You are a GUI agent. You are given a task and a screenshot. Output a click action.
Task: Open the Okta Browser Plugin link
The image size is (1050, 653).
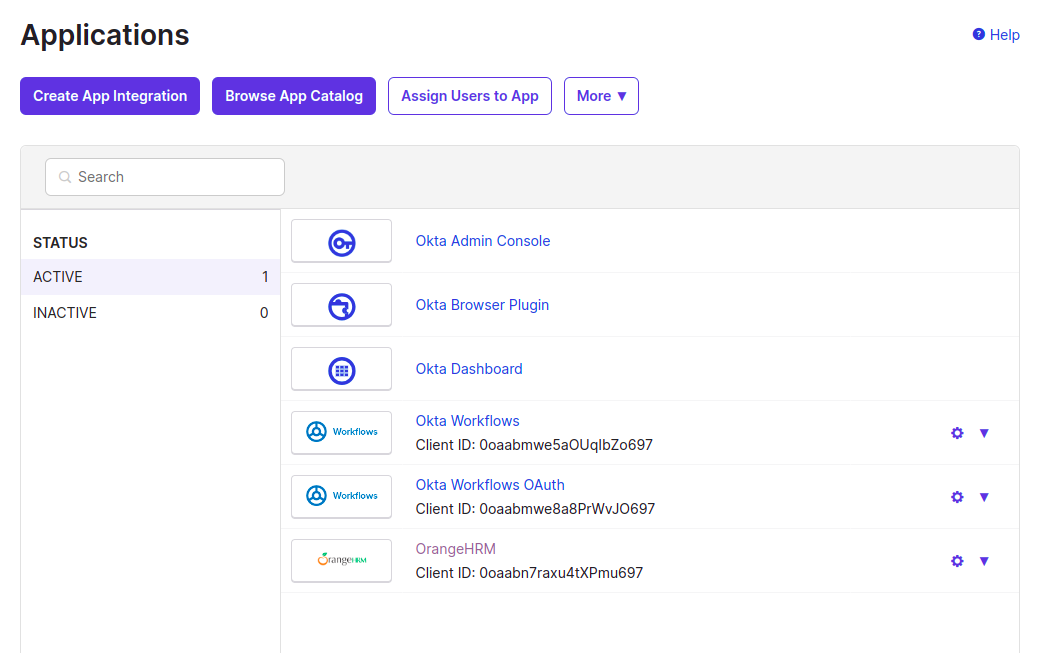[481, 305]
